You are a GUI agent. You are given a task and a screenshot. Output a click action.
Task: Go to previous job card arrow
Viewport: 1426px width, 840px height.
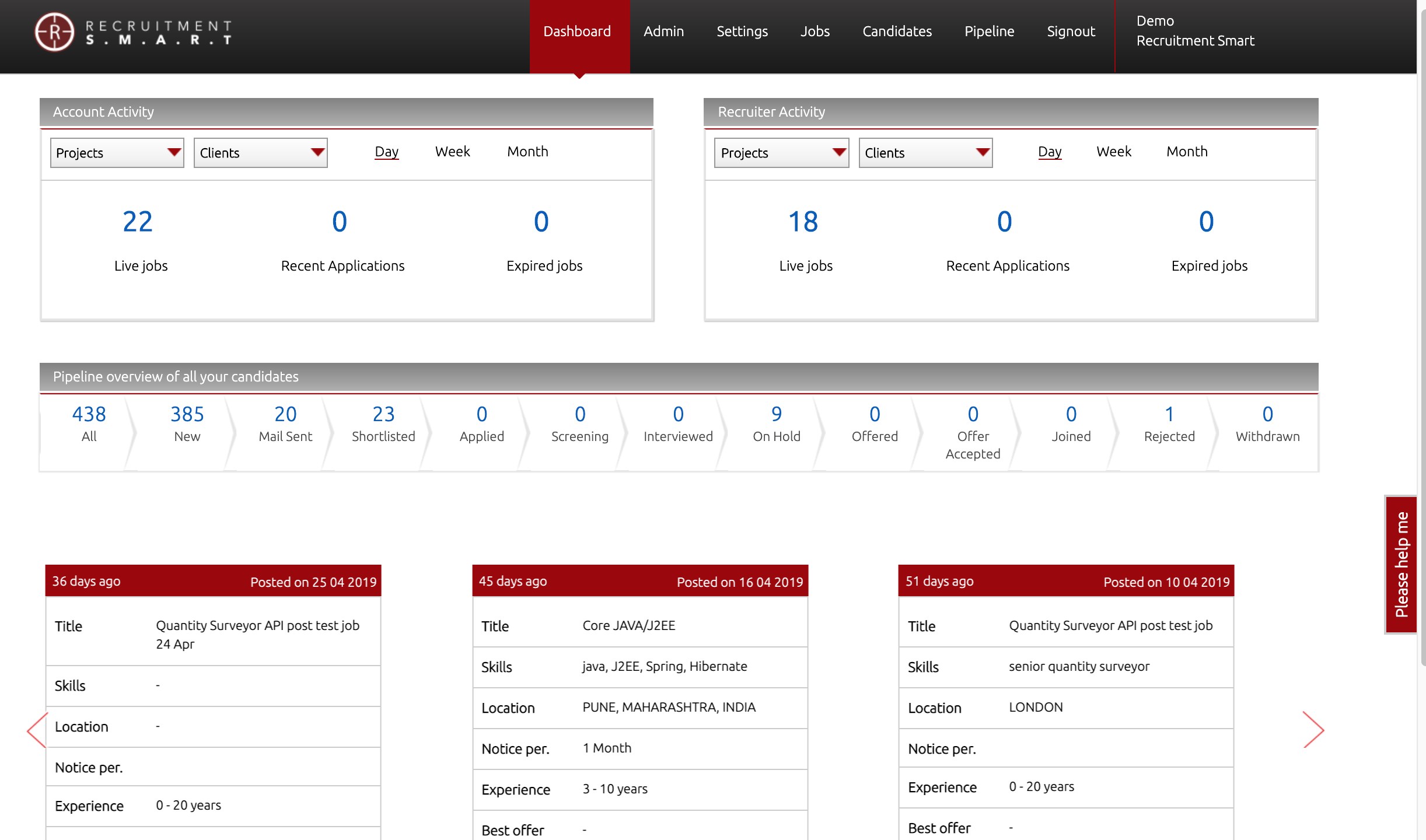pos(37,730)
